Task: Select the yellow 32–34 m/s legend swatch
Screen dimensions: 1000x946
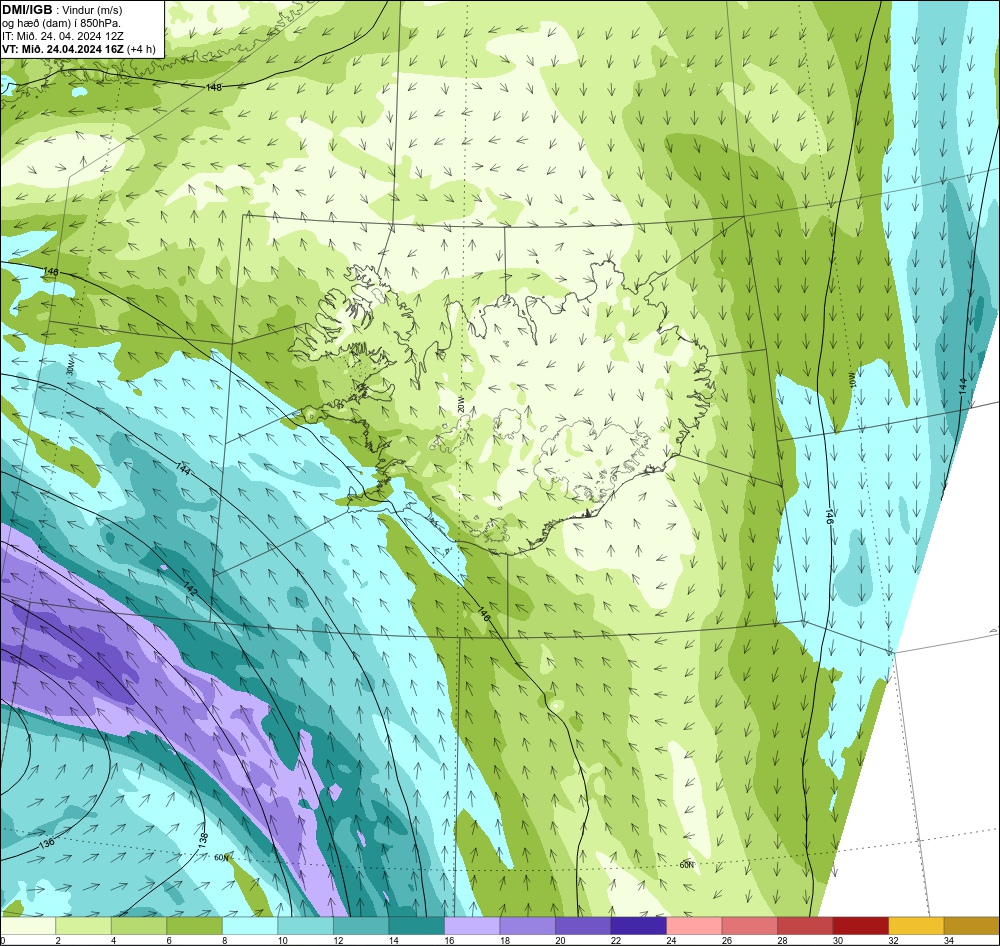Action: point(916,925)
